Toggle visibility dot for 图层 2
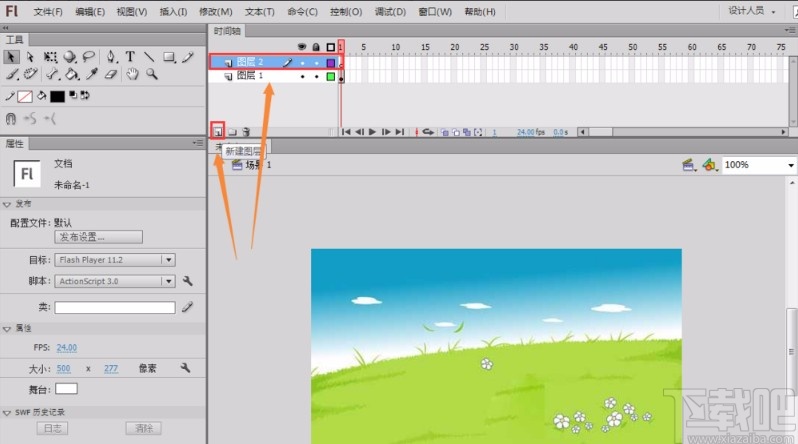Viewport: 798px width, 444px height. (302, 63)
